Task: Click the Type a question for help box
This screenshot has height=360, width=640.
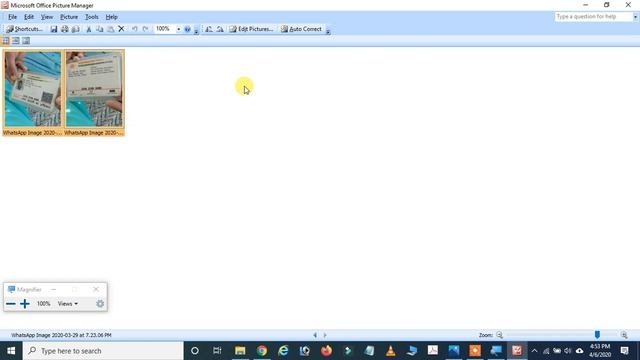Action: (593, 17)
